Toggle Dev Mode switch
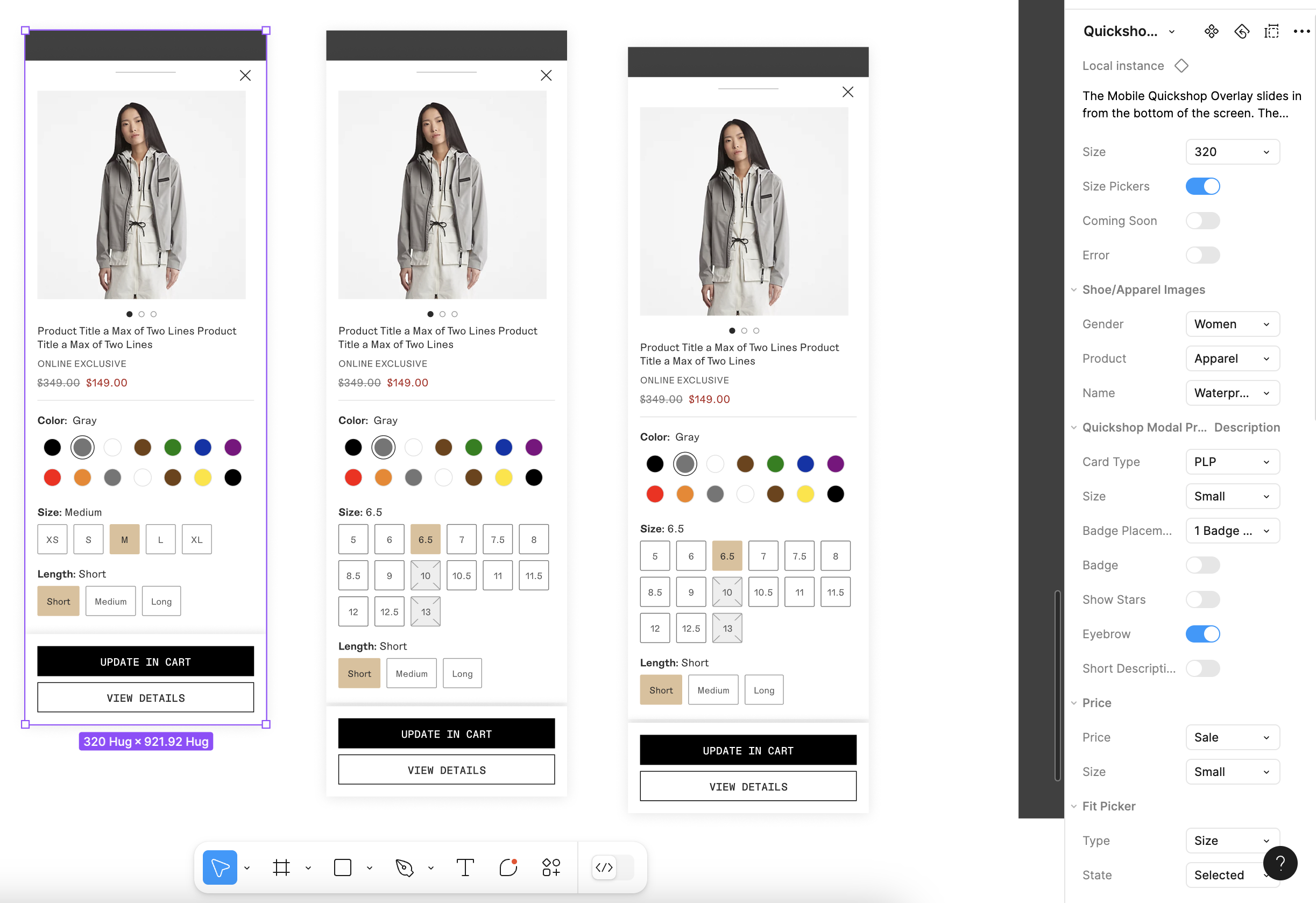Image resolution: width=1316 pixels, height=903 pixels. point(612,867)
